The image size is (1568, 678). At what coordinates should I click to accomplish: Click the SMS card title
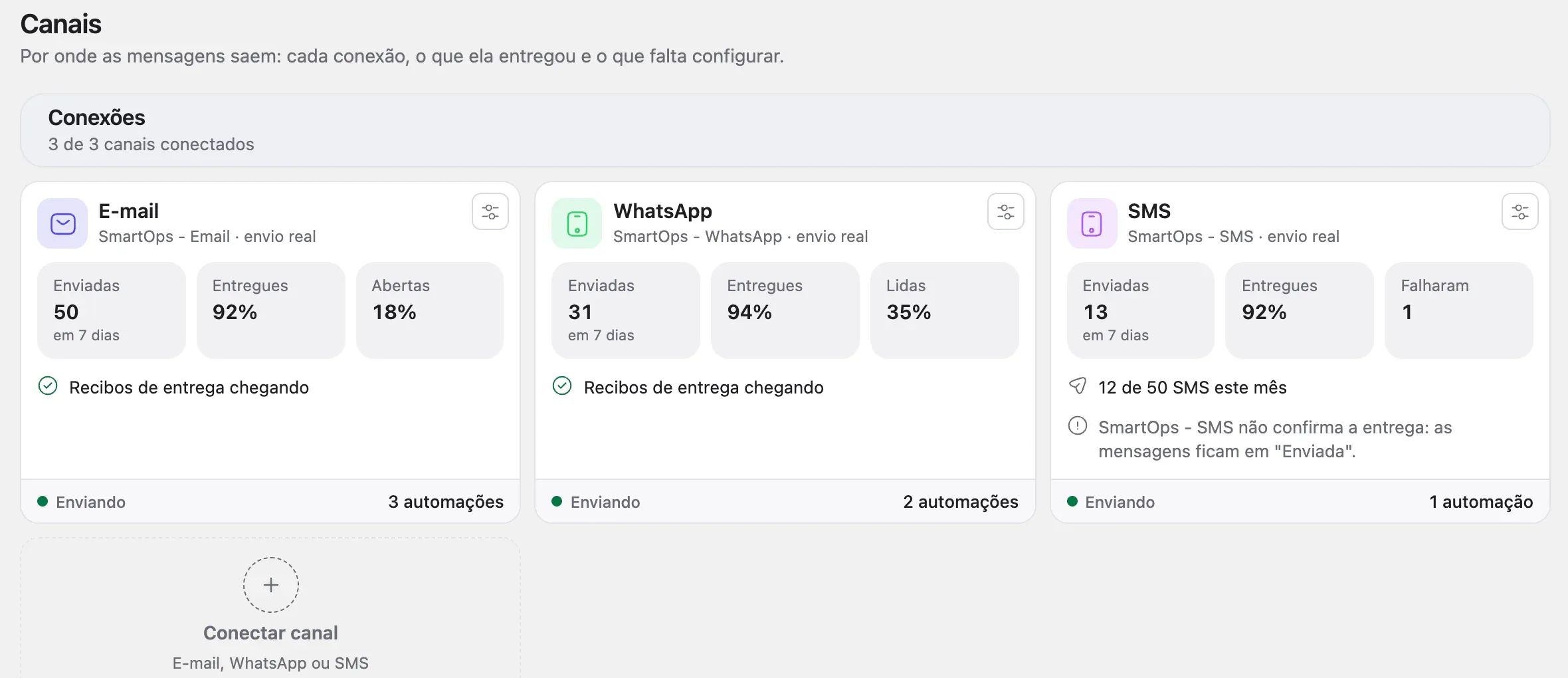coord(1149,211)
